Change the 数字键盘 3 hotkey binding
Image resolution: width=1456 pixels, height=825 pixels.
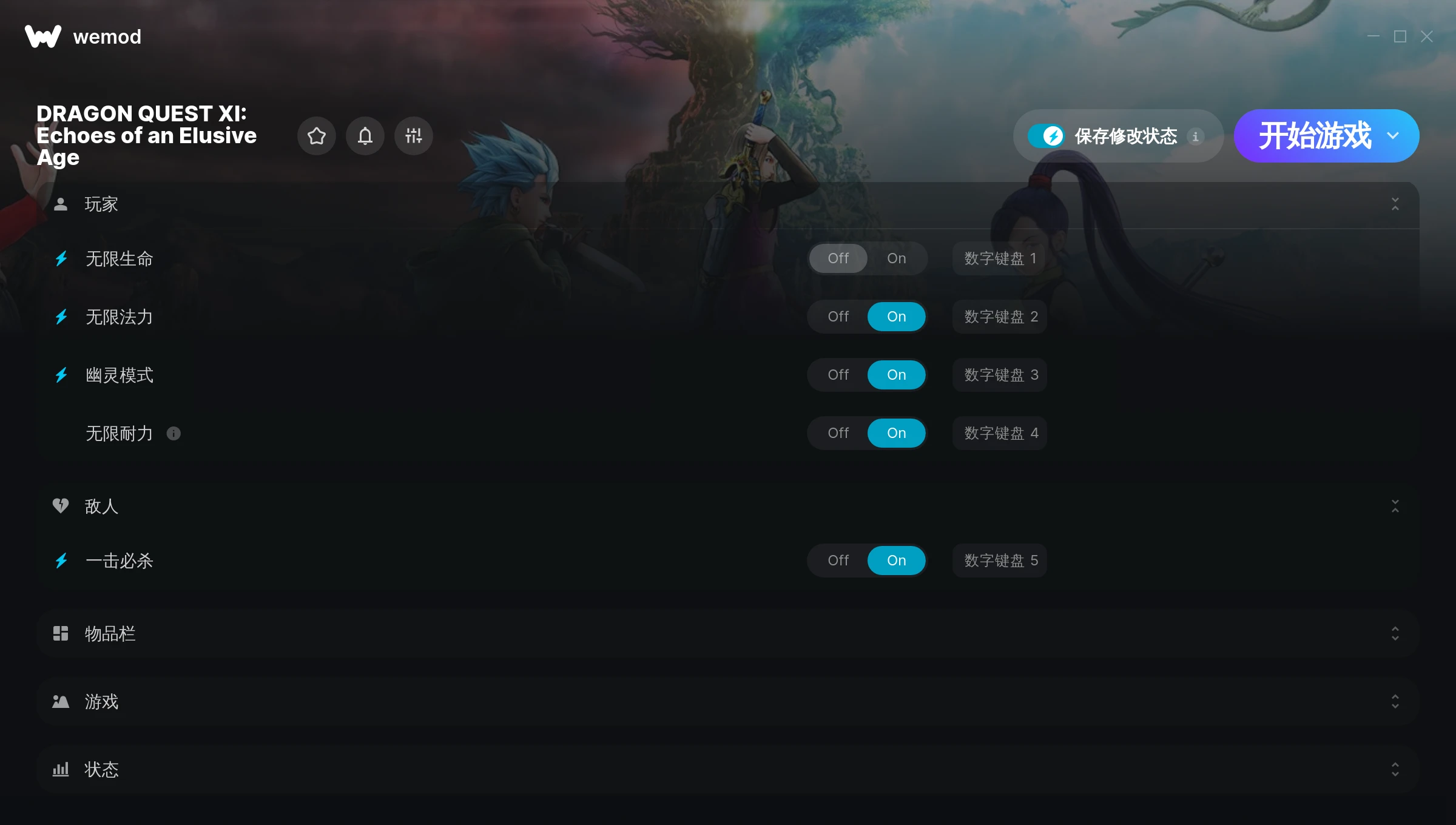coord(1000,375)
